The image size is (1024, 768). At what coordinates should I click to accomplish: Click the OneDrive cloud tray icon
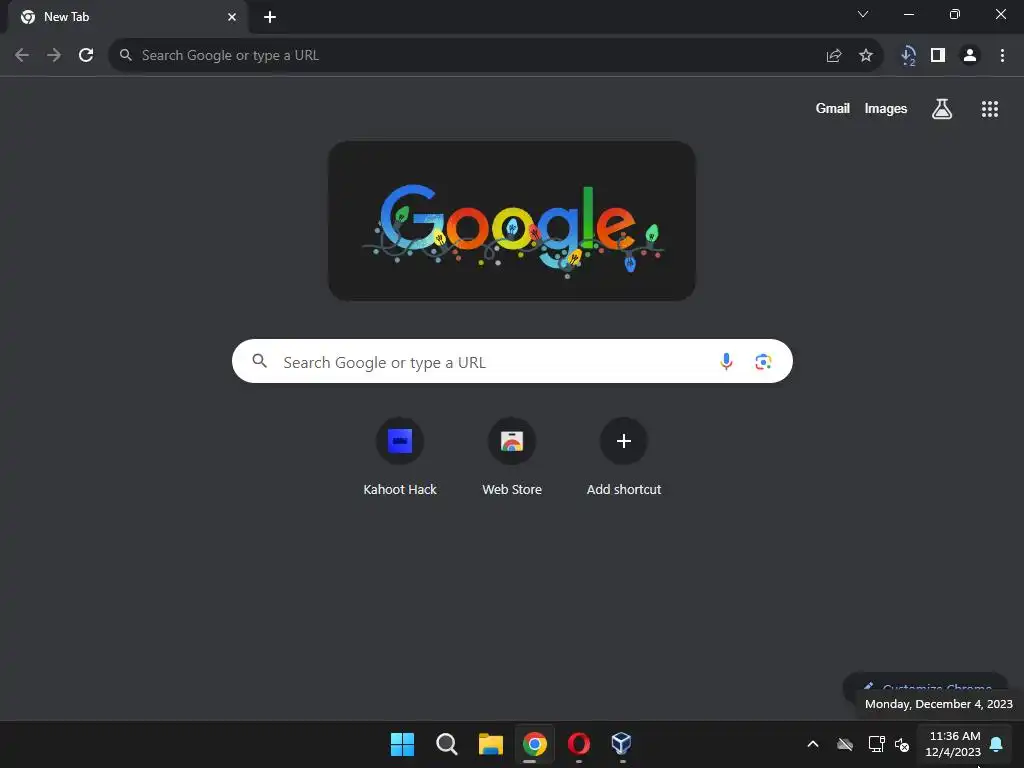pos(845,744)
